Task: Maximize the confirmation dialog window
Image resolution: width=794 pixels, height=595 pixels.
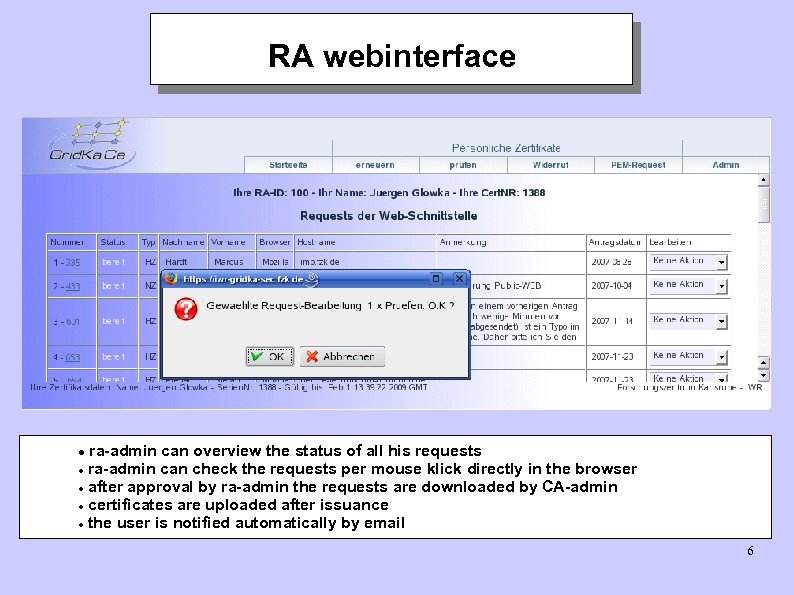Action: click(436, 279)
